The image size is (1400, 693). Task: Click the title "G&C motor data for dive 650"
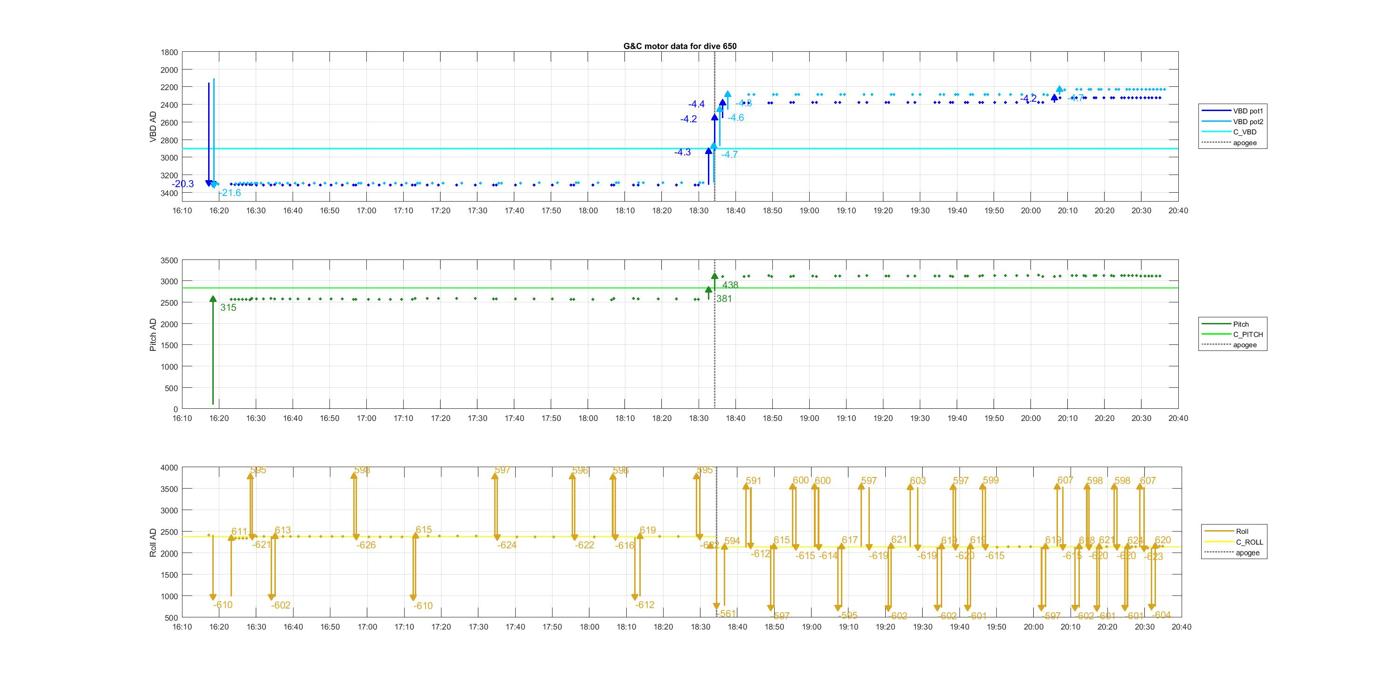pyautogui.click(x=680, y=46)
